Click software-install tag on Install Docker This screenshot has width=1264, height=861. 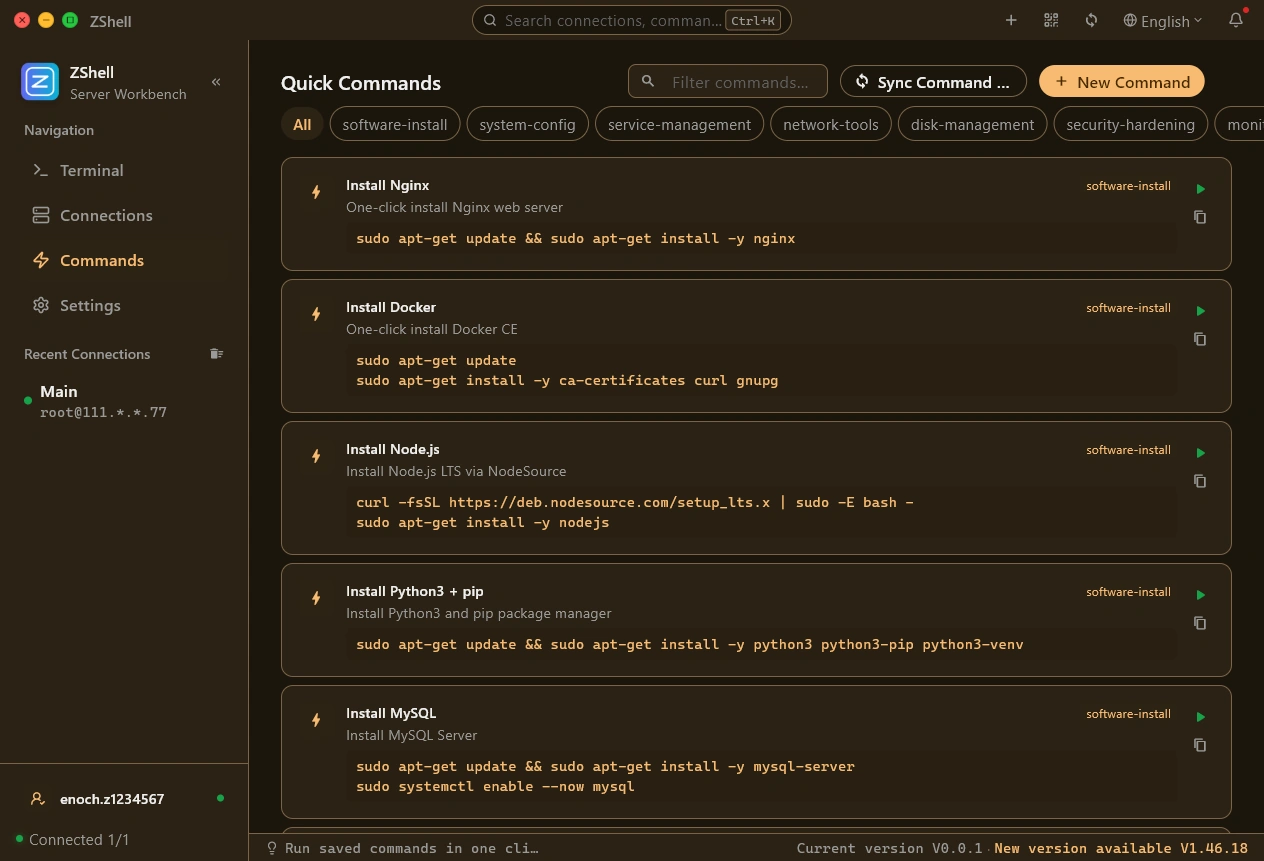click(x=1128, y=308)
